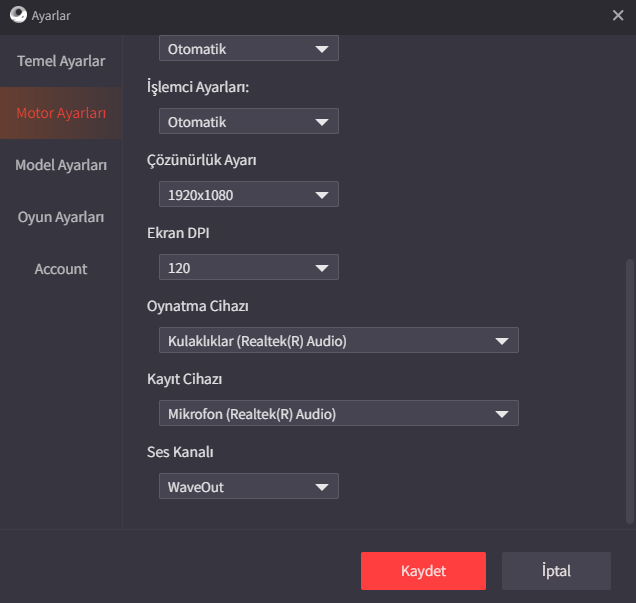Close the Ayarlar settings window
This screenshot has width=636, height=603.
click(618, 15)
